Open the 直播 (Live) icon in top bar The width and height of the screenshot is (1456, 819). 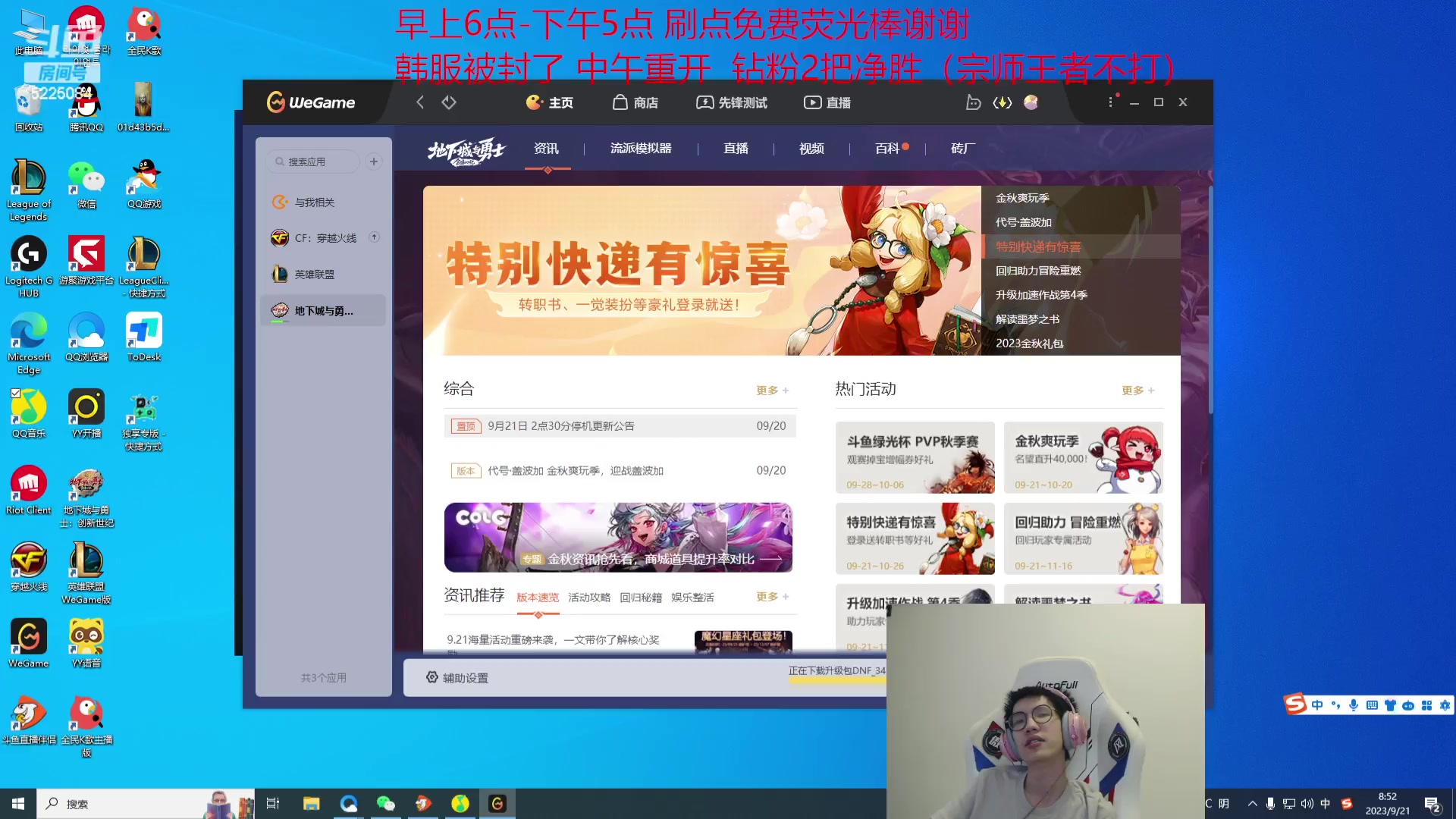point(826,102)
